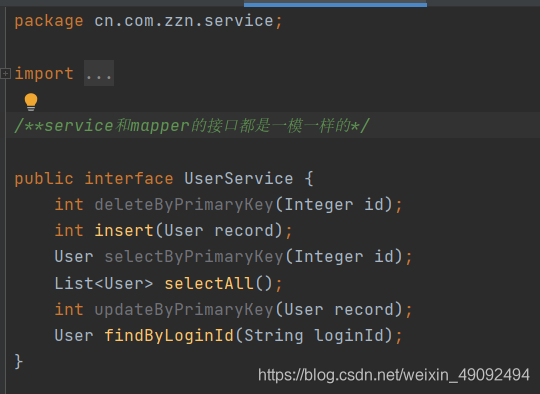The width and height of the screenshot is (540, 394).
Task: Click User return type of selectByPrimaryKey
Action: (x=74, y=257)
